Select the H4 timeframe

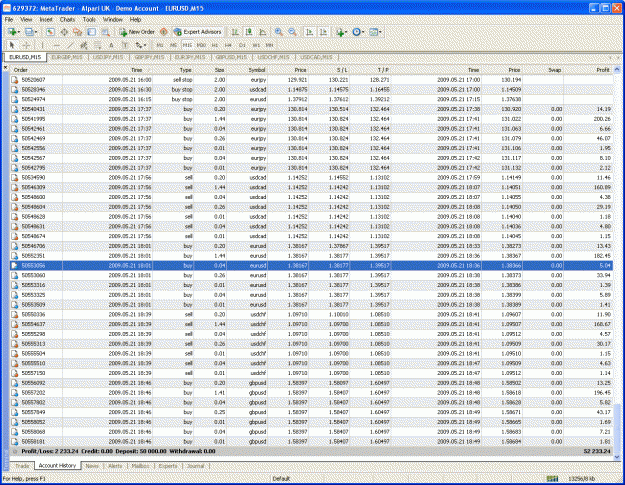pos(228,45)
